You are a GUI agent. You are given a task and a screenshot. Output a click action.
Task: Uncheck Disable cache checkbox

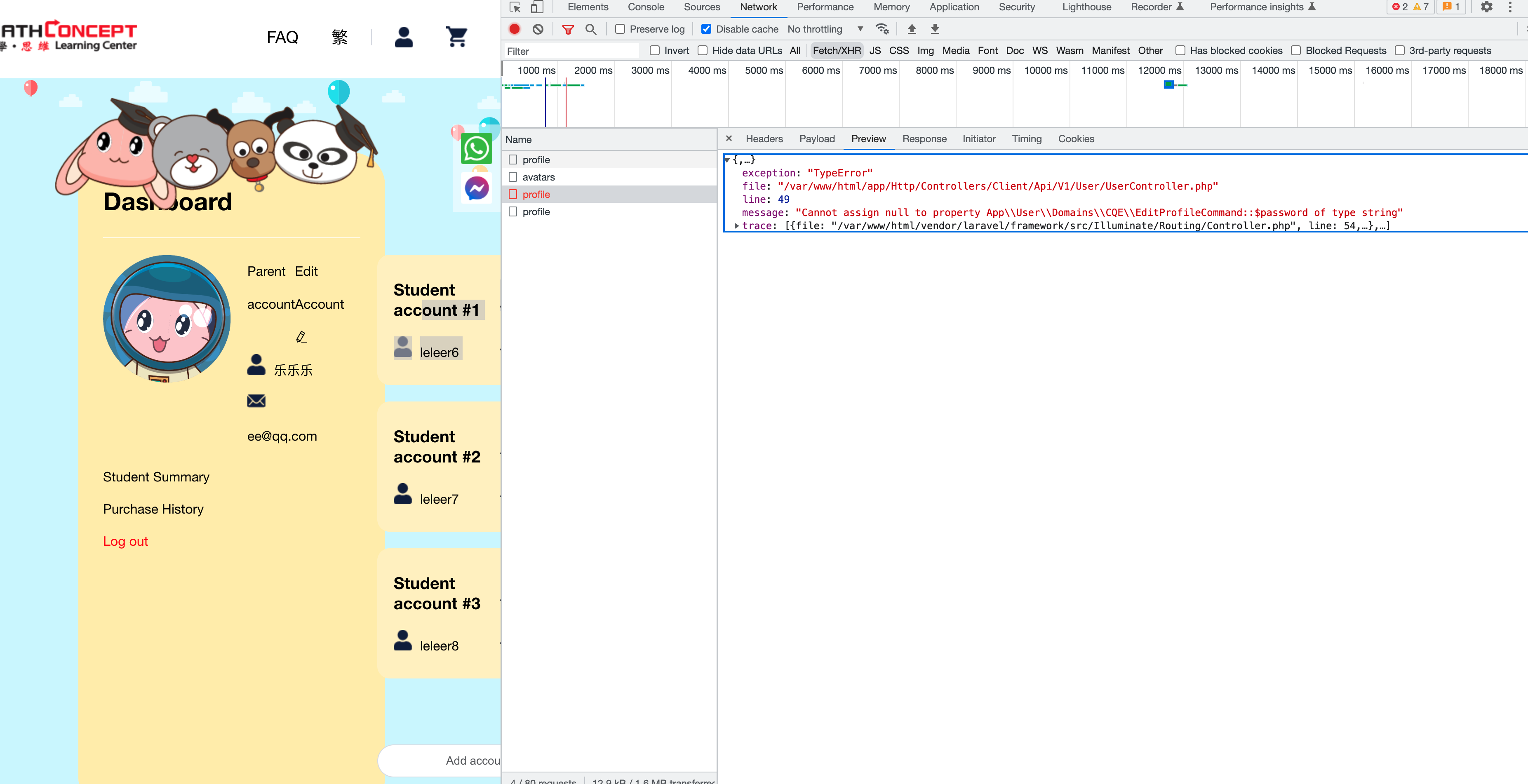coord(706,29)
